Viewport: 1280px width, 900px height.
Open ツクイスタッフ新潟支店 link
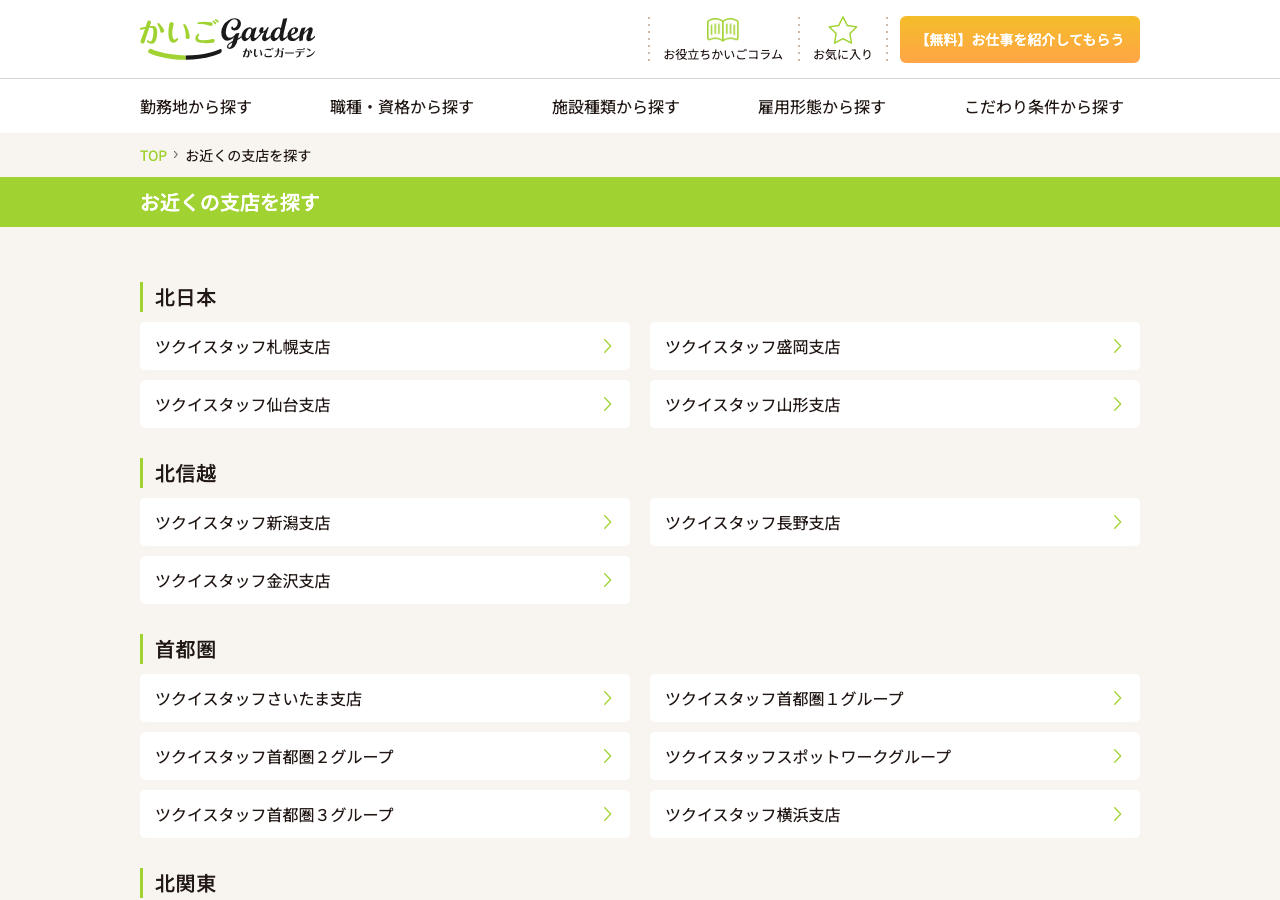(385, 522)
